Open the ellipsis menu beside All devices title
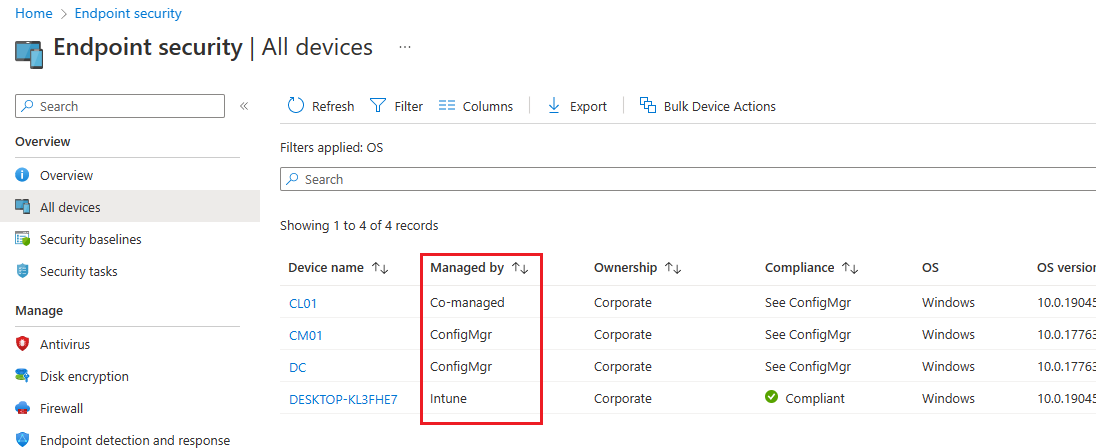Viewport: 1096px width, 448px height. point(405,47)
